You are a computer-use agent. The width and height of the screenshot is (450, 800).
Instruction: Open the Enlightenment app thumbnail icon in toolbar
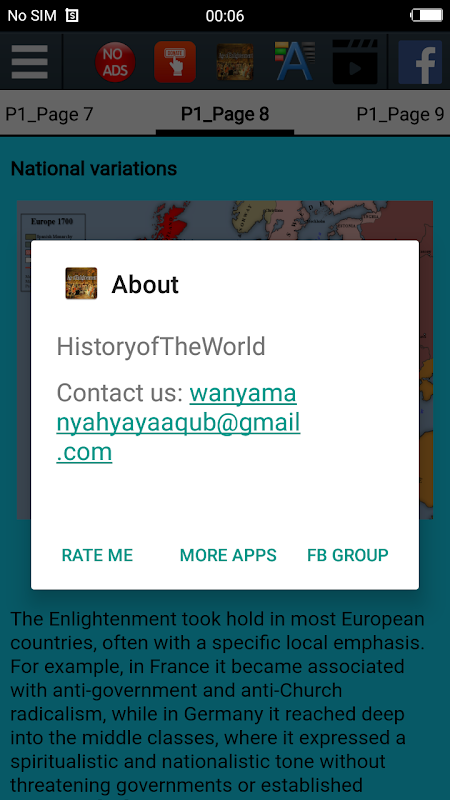coord(235,62)
